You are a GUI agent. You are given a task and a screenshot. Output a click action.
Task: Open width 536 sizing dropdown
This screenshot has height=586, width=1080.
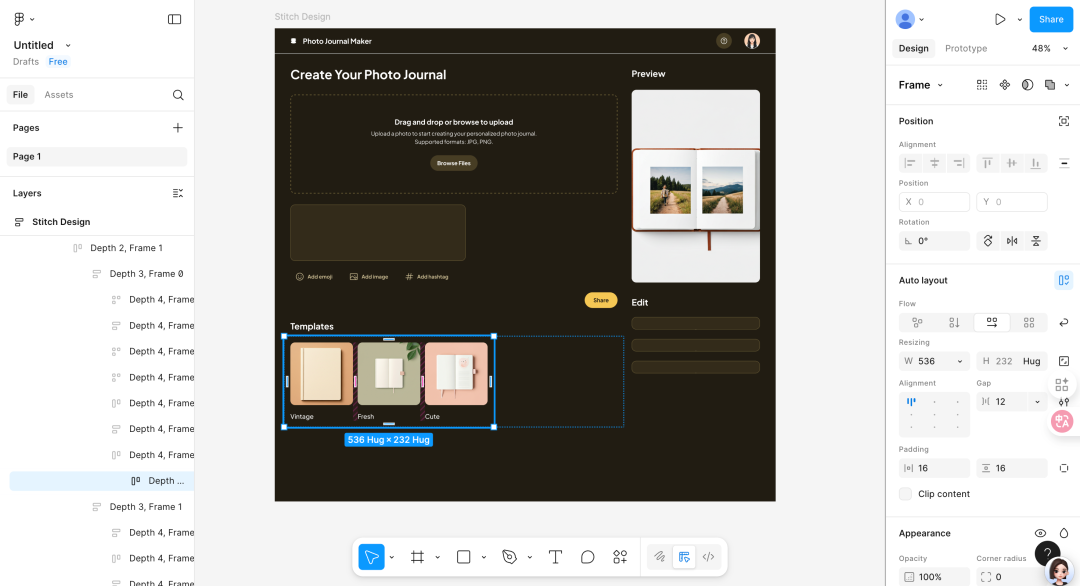point(959,362)
